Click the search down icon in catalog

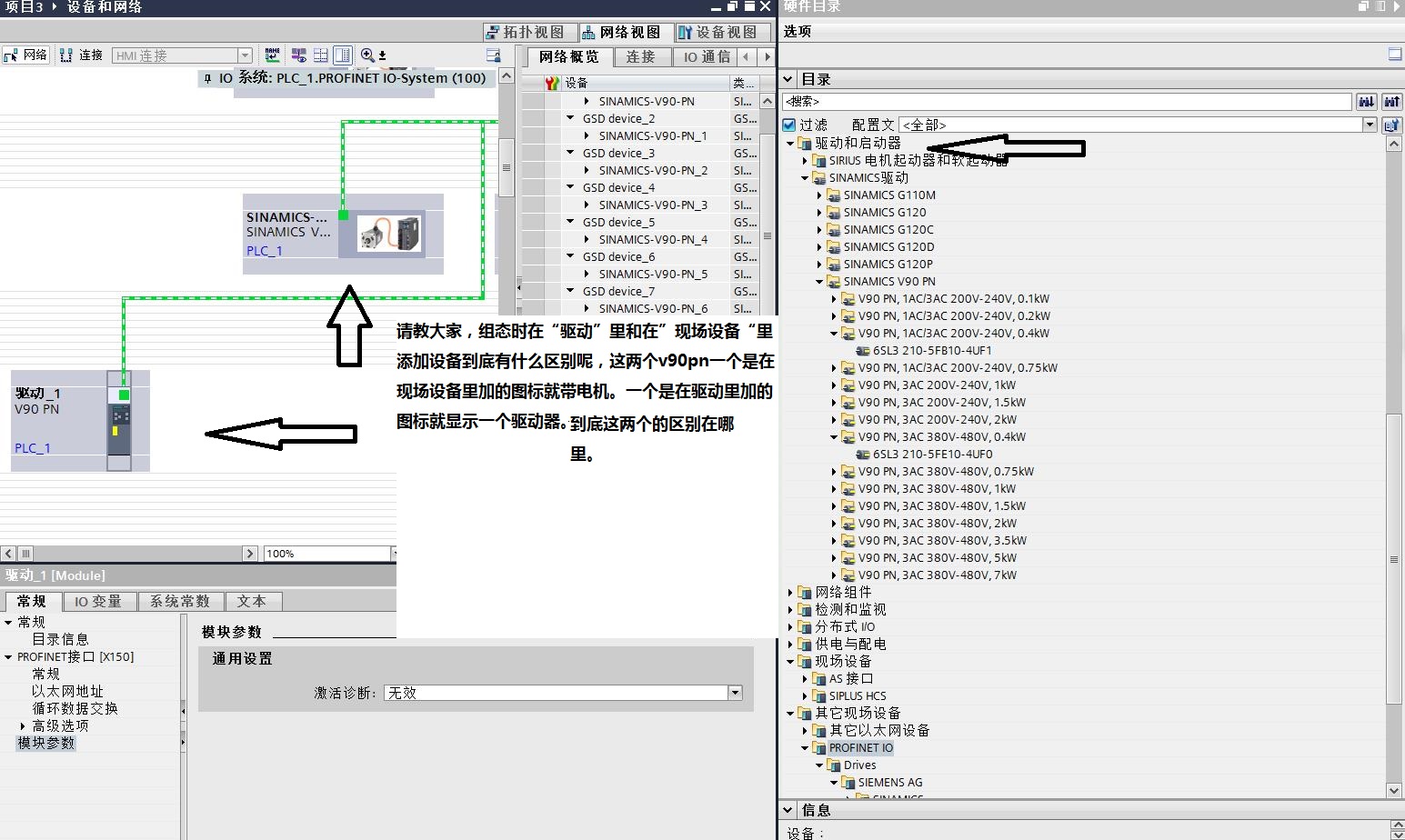click(1366, 102)
